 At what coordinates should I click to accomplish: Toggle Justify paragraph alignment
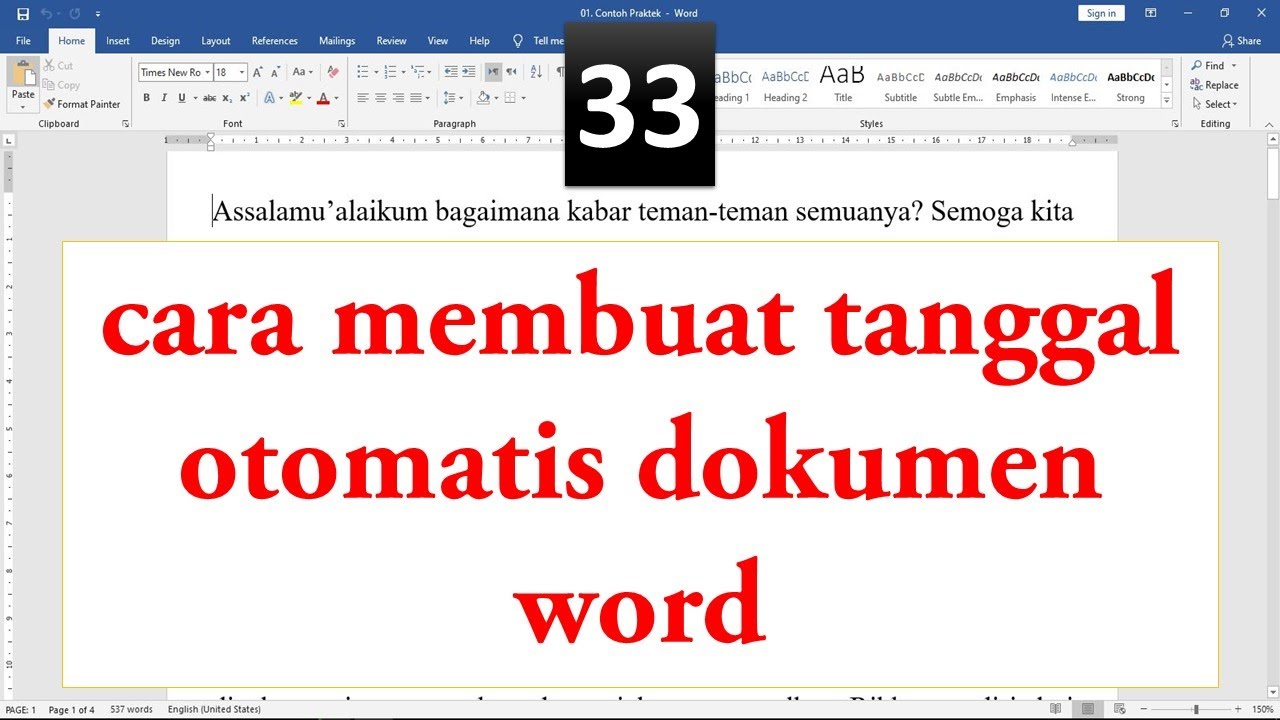click(417, 98)
